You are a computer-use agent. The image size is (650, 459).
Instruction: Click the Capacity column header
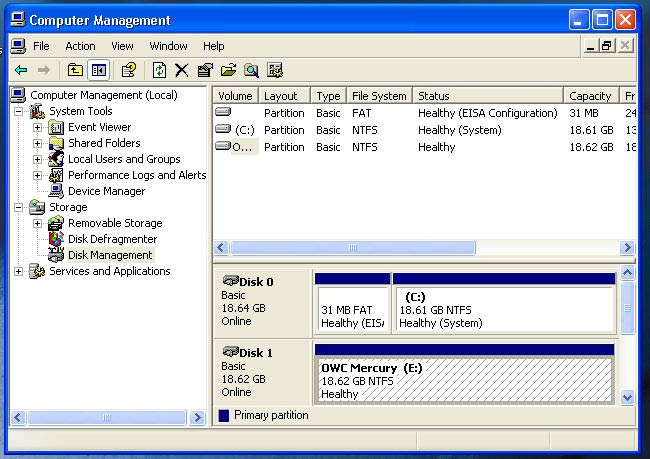tap(591, 96)
